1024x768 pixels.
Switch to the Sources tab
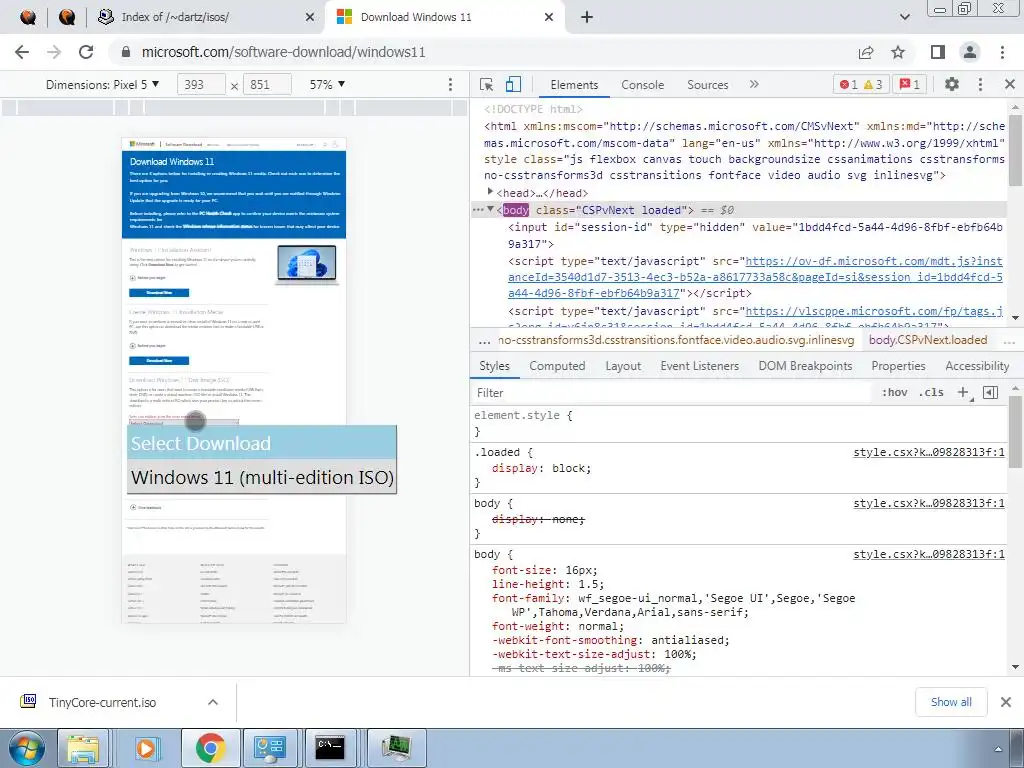tap(707, 85)
